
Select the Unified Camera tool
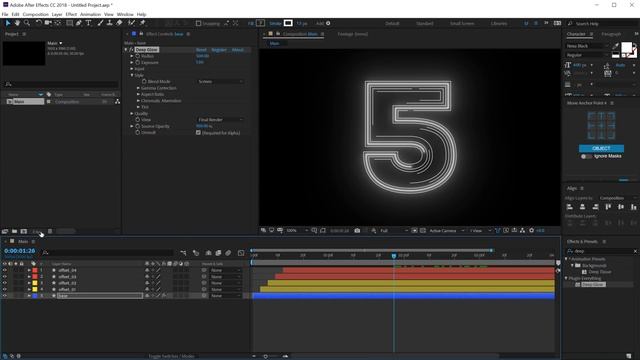(48, 23)
